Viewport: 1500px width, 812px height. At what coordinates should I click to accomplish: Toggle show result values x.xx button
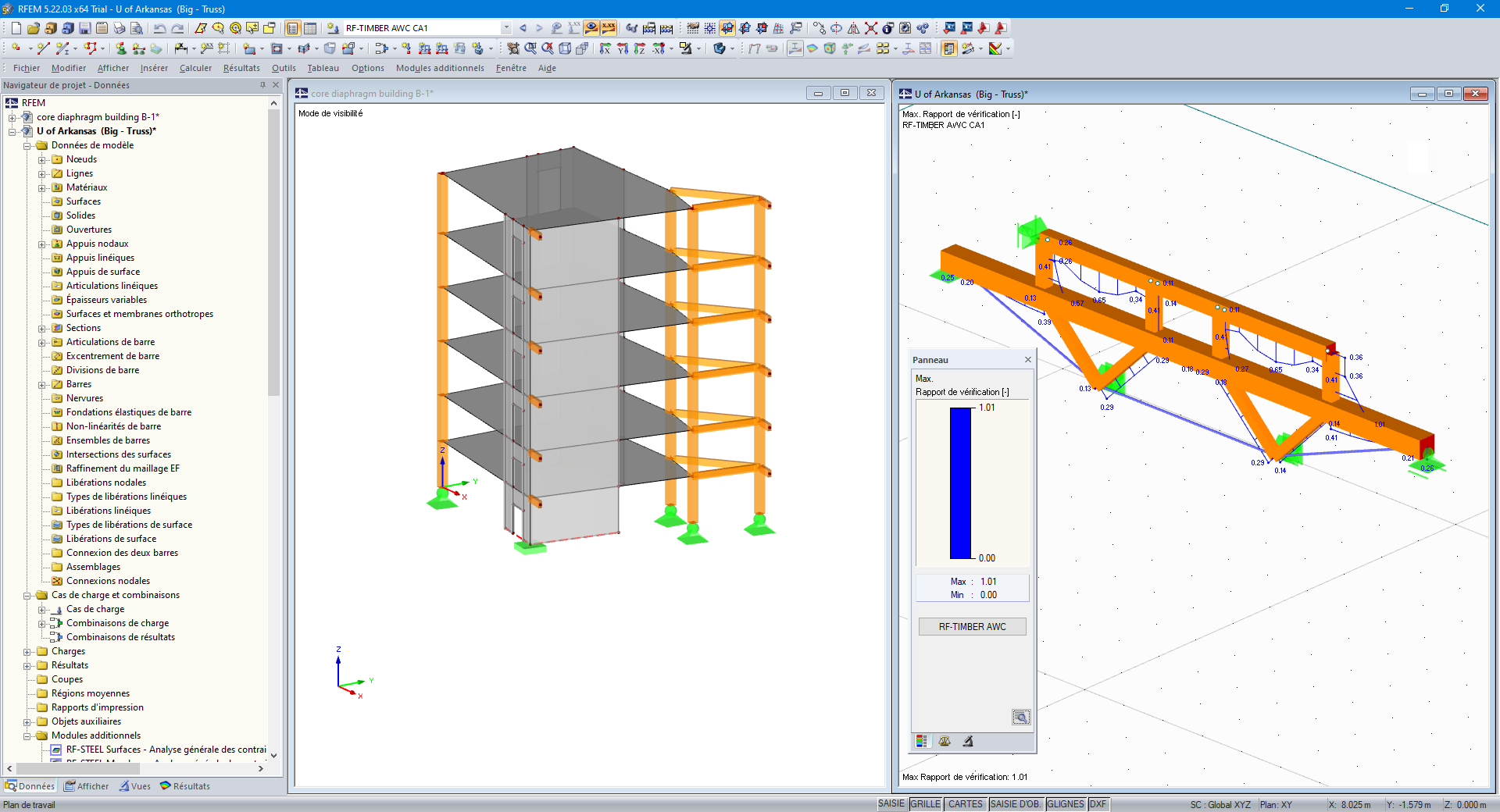tap(609, 28)
